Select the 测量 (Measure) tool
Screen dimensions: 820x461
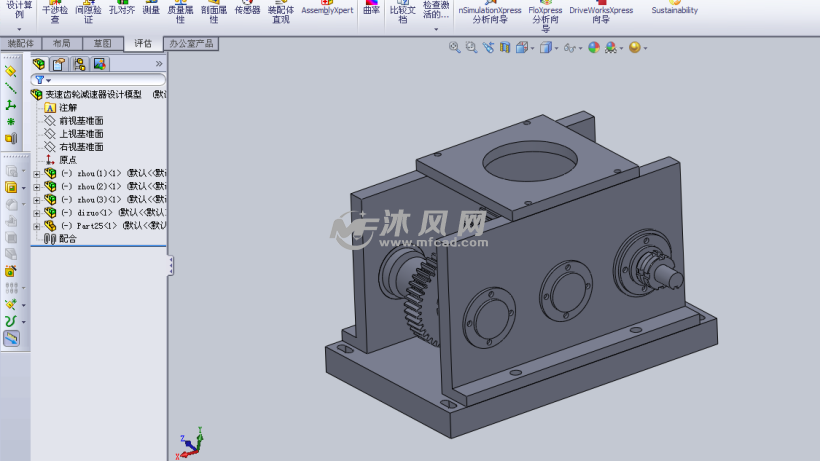coord(151,11)
